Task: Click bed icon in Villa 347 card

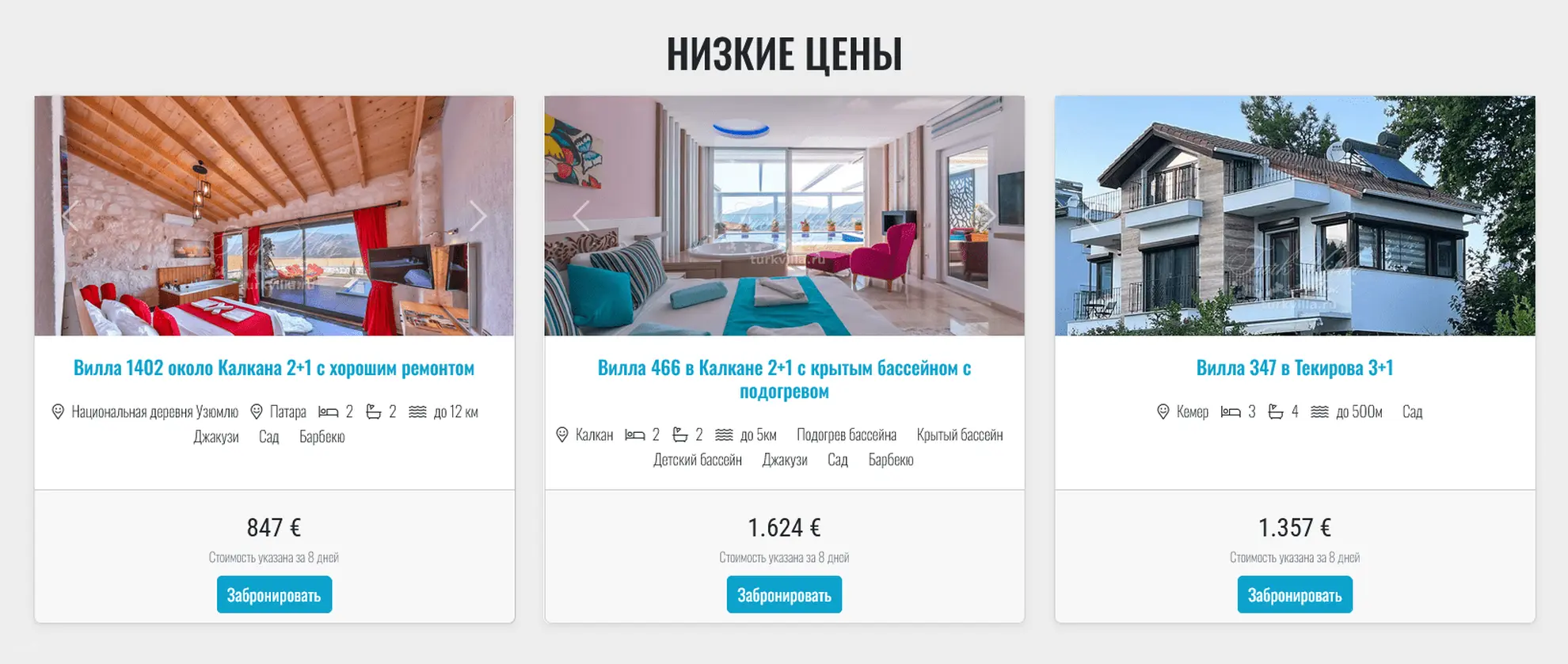Action: 1231,412
